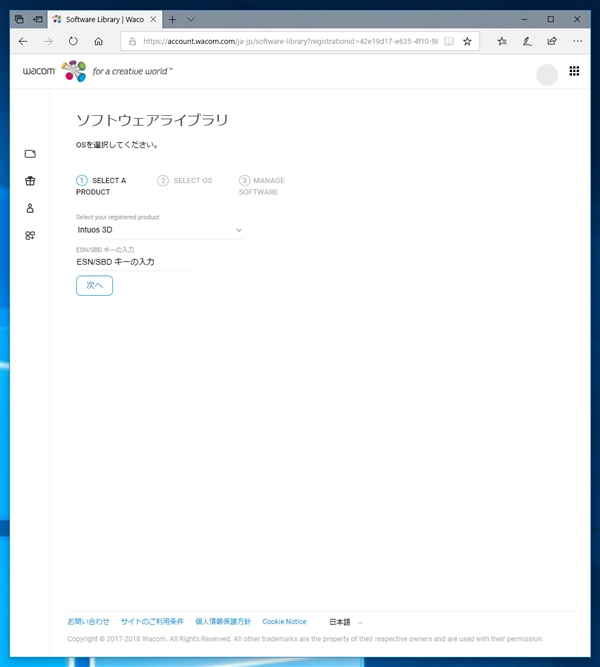Click the Wacom logo
Image resolution: width=600 pixels, height=667 pixels.
[x=97, y=71]
